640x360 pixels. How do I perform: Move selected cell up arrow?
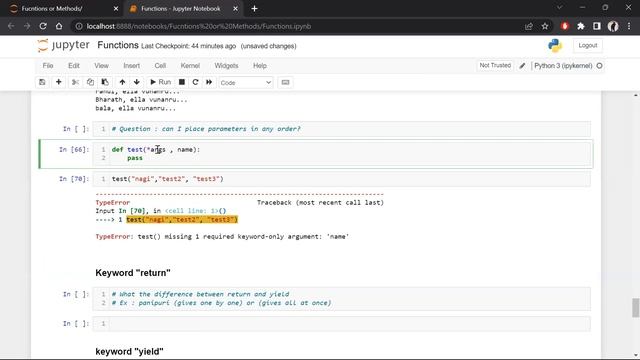122,82
